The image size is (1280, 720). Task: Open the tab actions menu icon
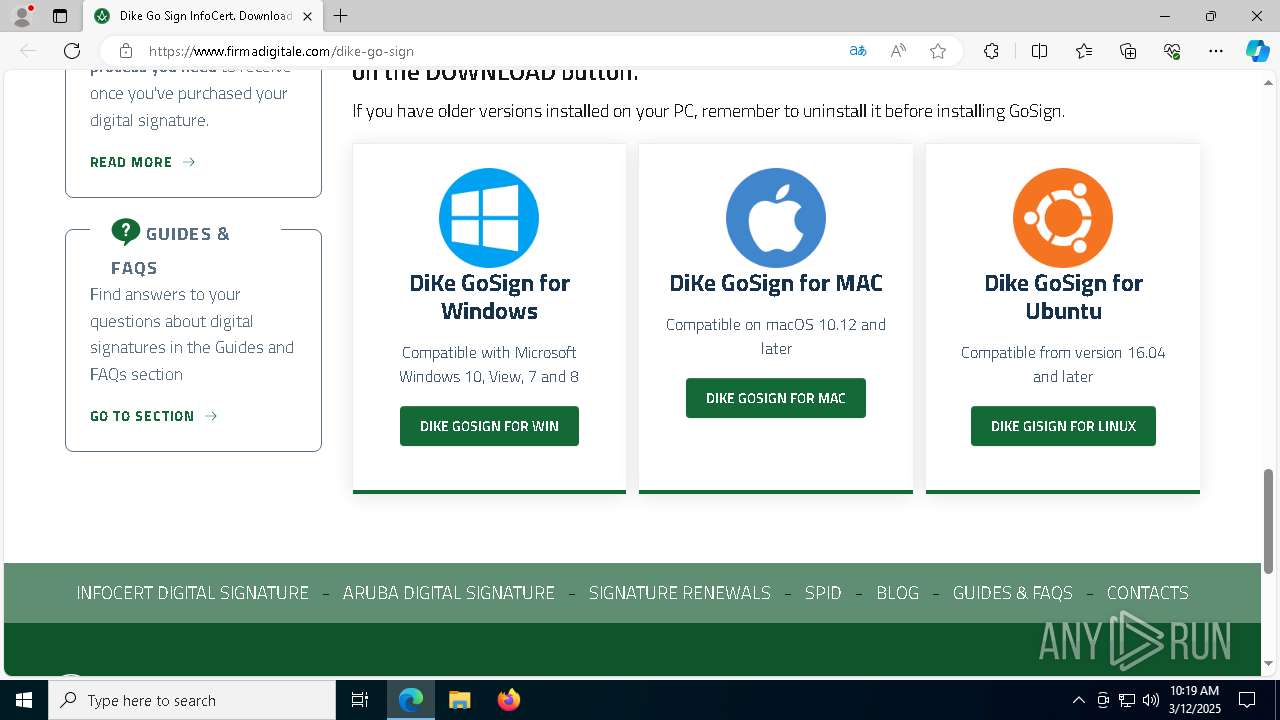point(60,16)
